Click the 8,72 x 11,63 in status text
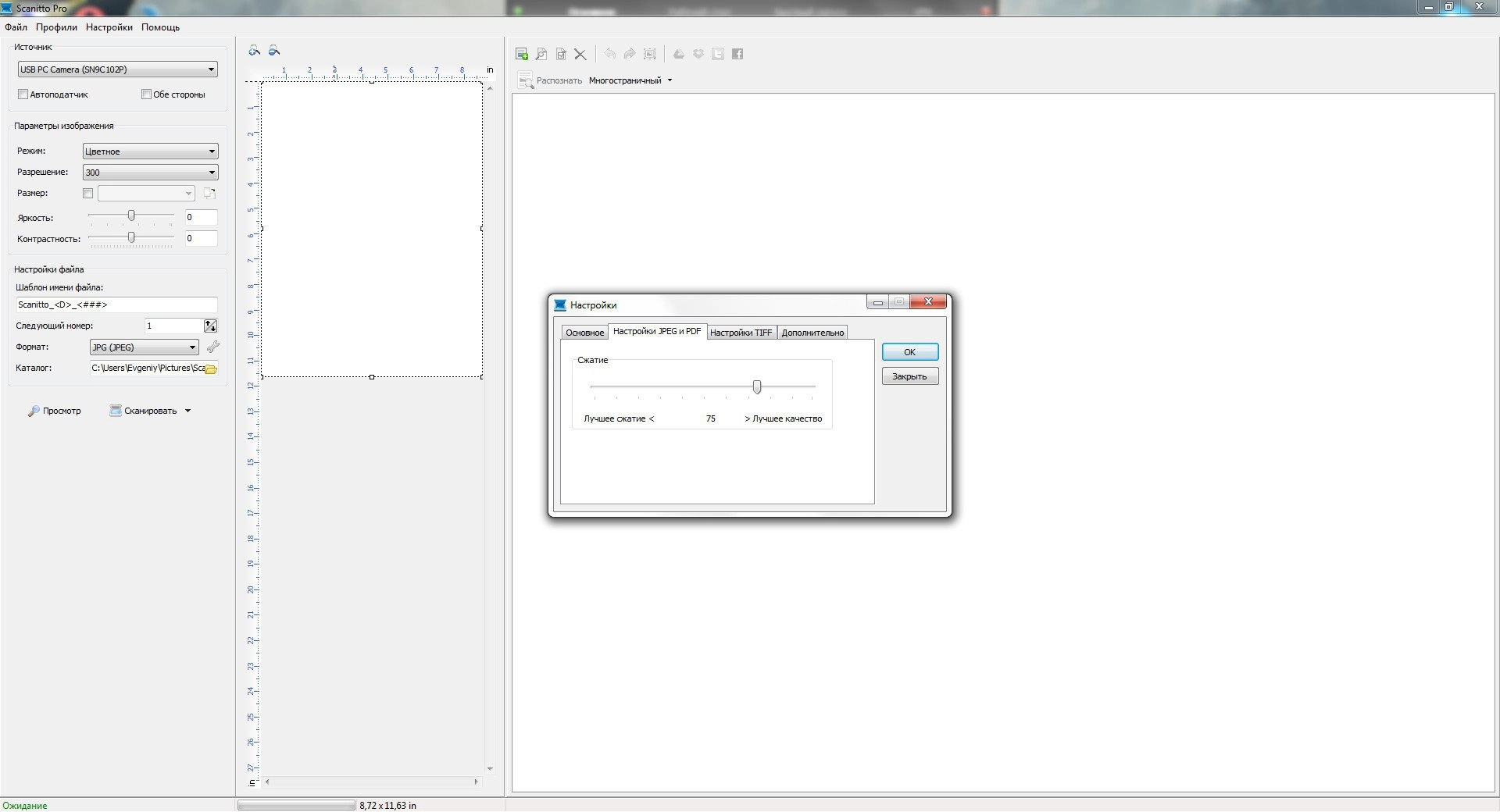This screenshot has height=812, width=1500. tap(387, 805)
